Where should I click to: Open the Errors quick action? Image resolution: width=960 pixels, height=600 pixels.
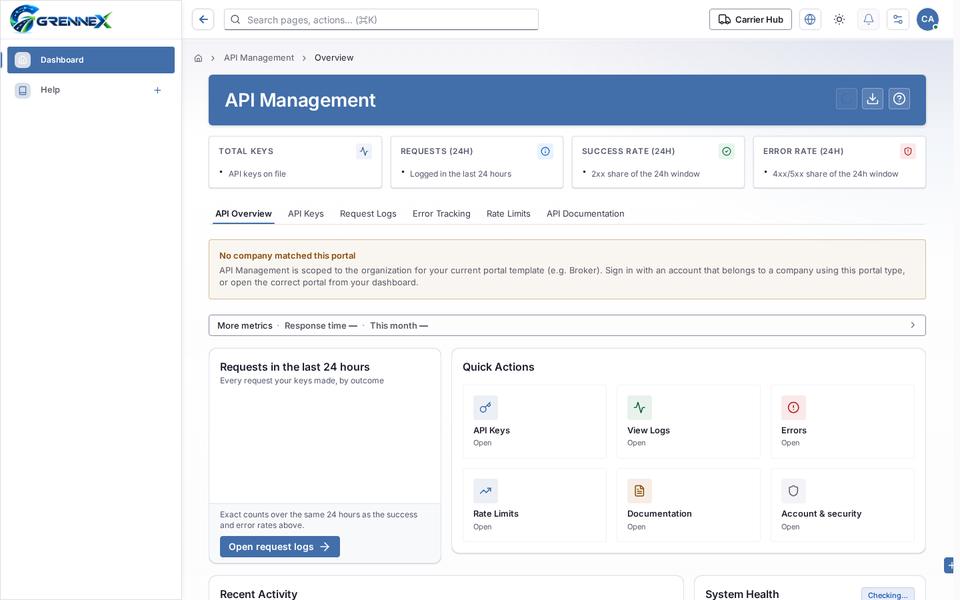click(842, 421)
